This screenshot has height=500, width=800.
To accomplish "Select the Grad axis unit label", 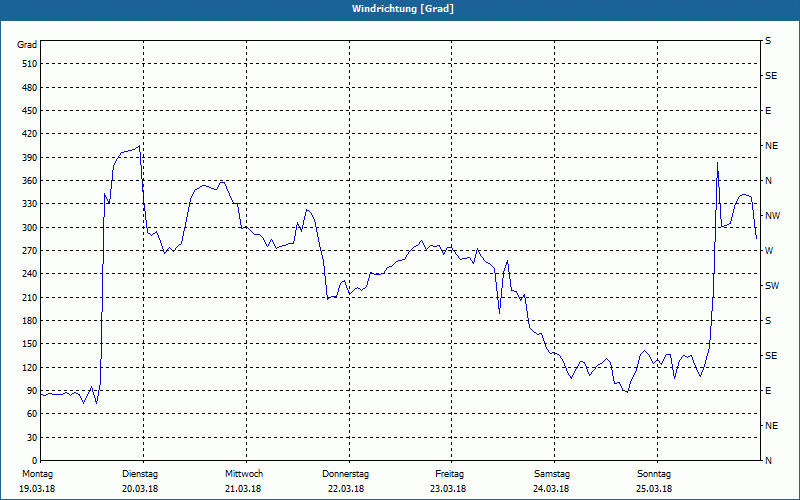I will point(27,45).
